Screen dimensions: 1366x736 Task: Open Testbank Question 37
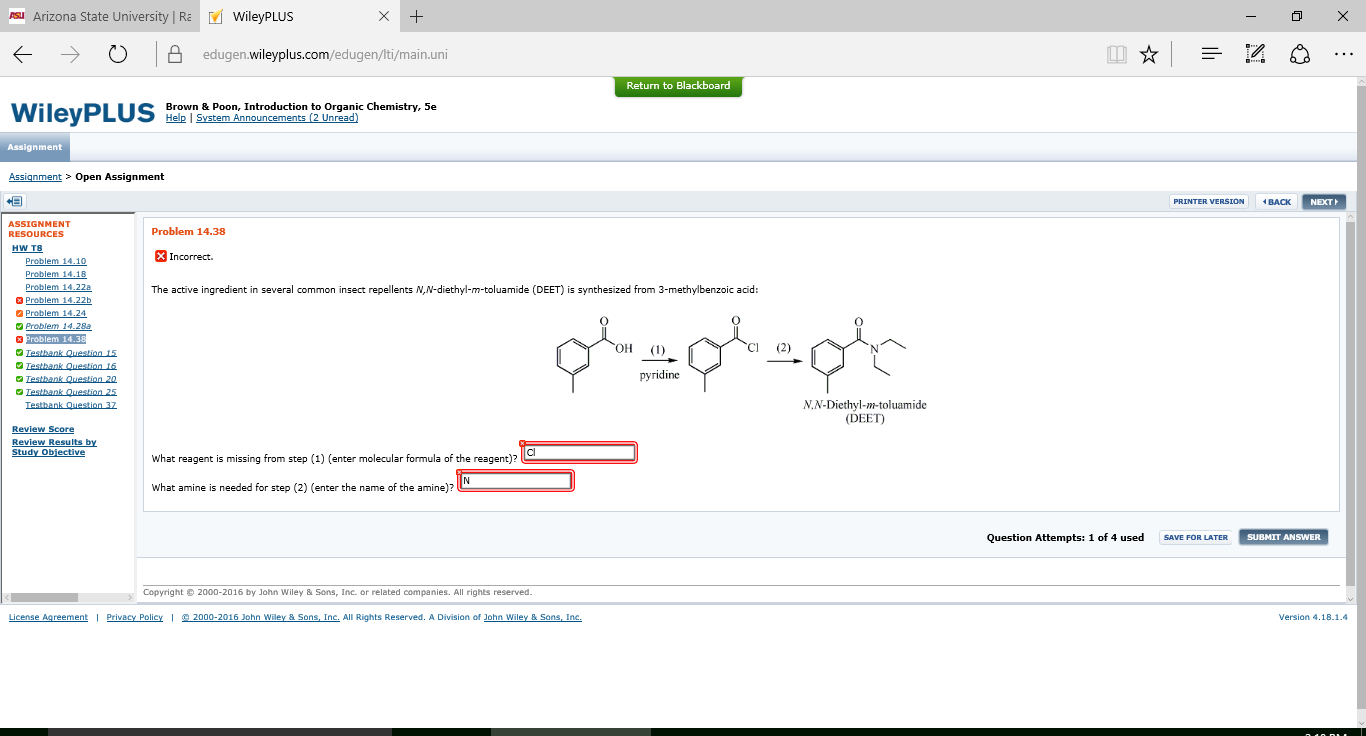[71, 405]
